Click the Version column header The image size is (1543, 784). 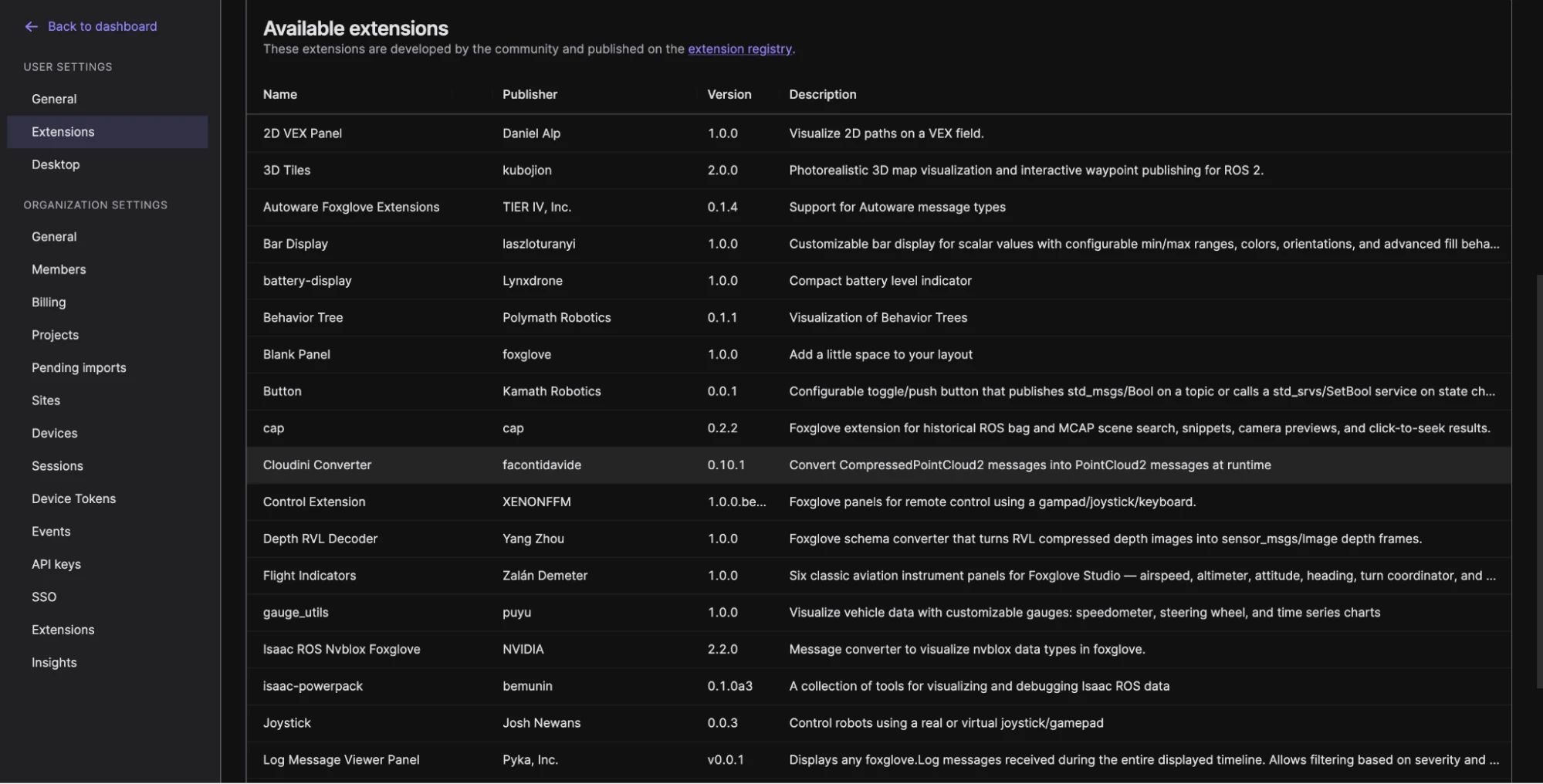coord(729,95)
